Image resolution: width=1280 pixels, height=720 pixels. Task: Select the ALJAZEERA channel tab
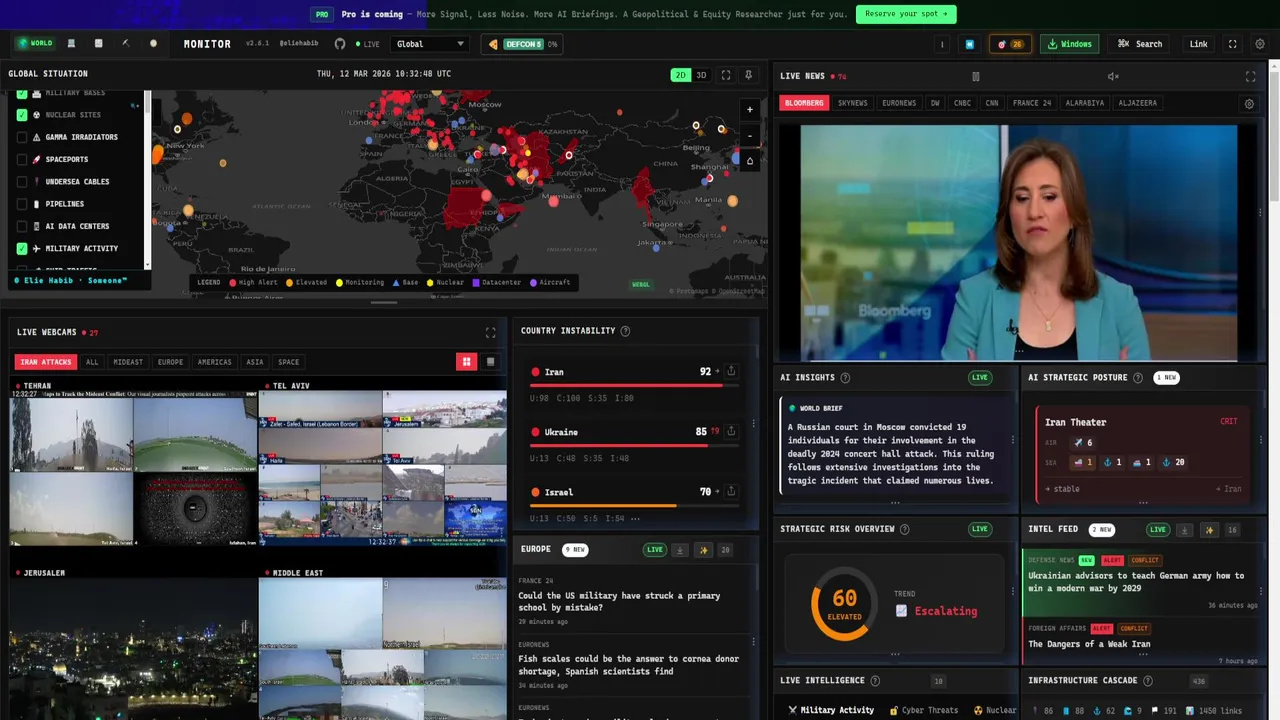click(x=1138, y=103)
